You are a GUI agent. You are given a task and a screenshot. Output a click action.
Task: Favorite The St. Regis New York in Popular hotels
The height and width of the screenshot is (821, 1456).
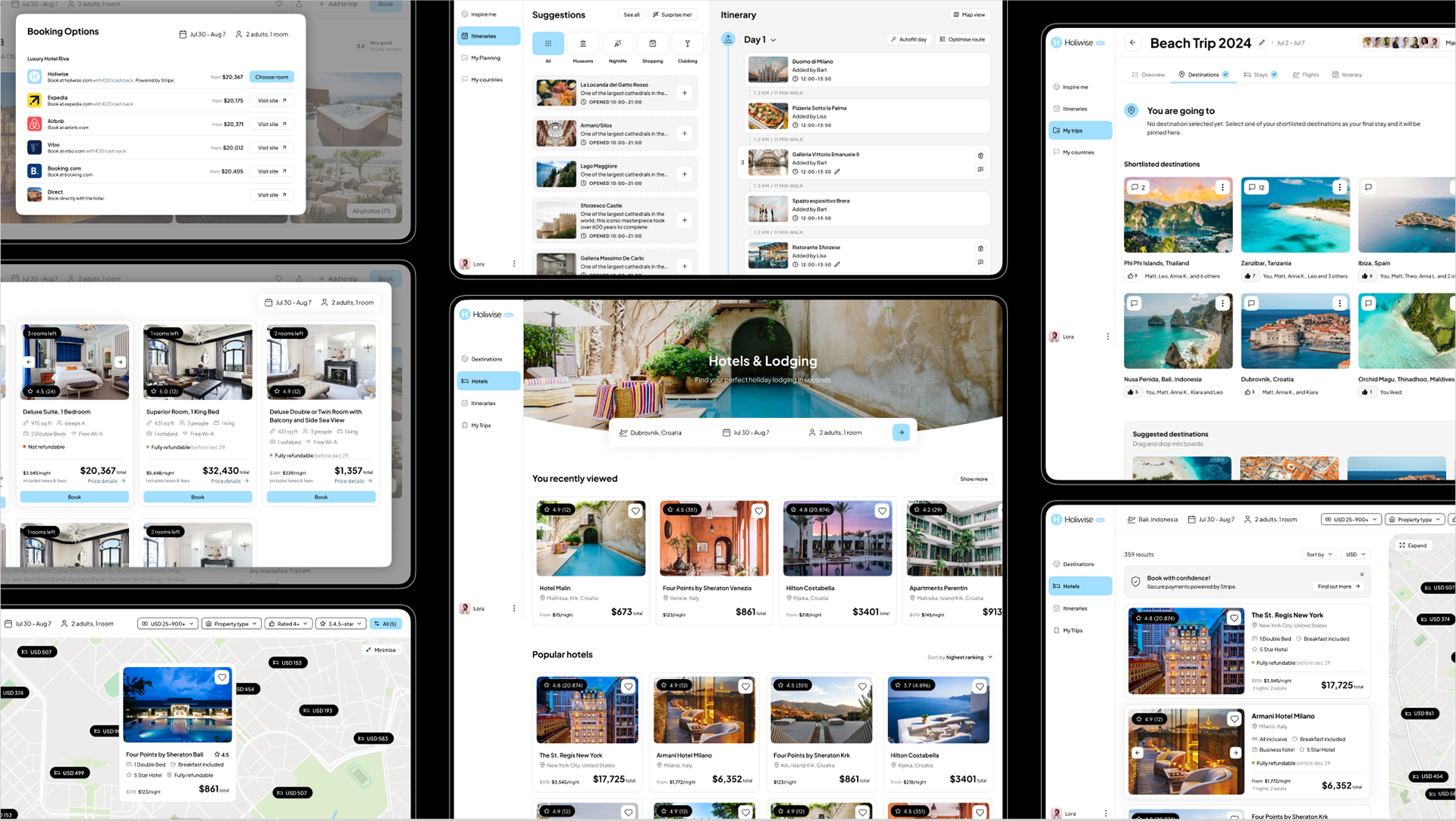(x=628, y=686)
